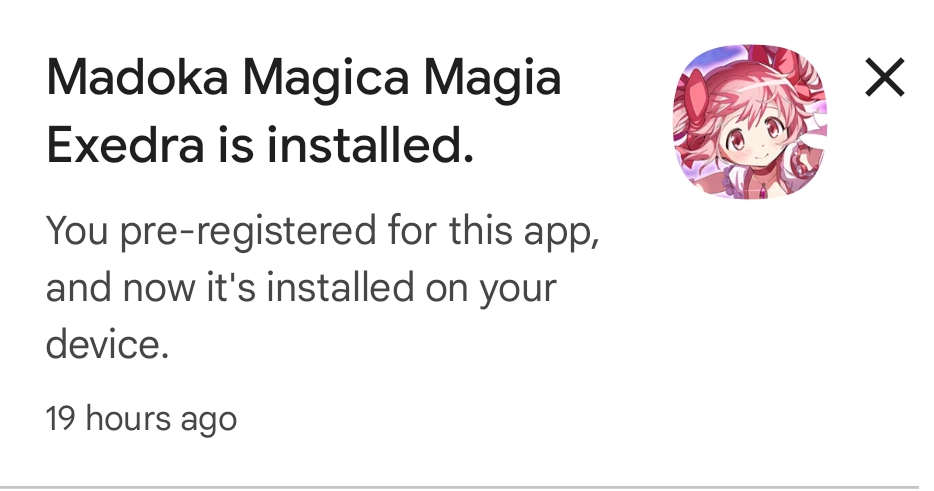The height and width of the screenshot is (491, 934).
Task: Dismiss the notification with the X icon
Action: point(885,77)
